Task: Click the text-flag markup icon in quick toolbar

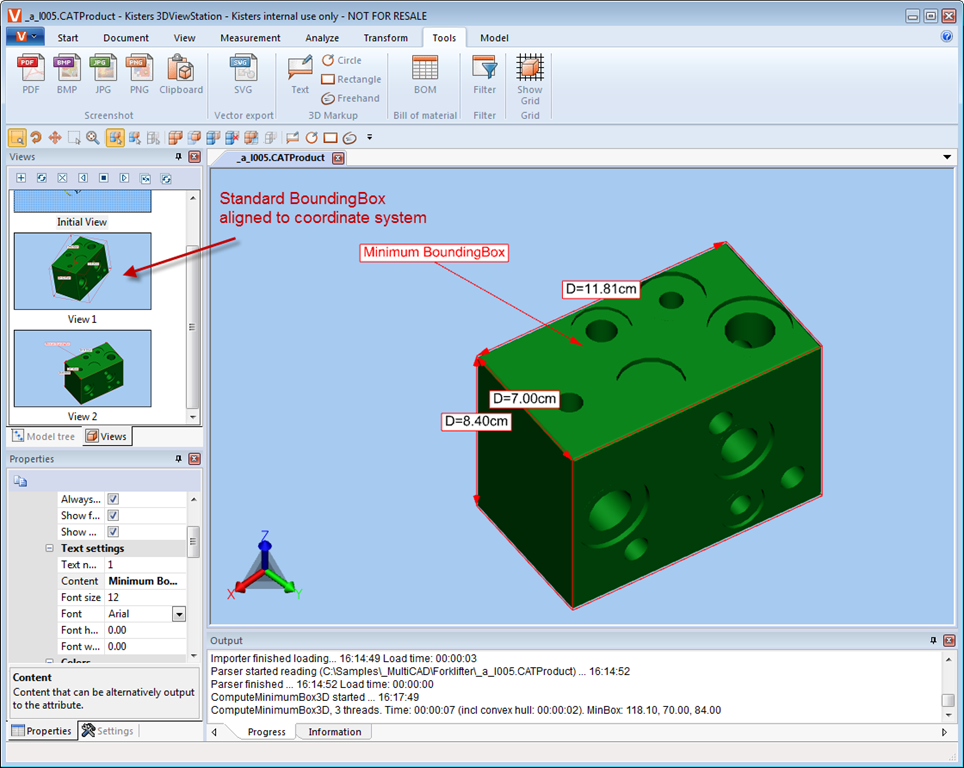Action: pos(293,138)
